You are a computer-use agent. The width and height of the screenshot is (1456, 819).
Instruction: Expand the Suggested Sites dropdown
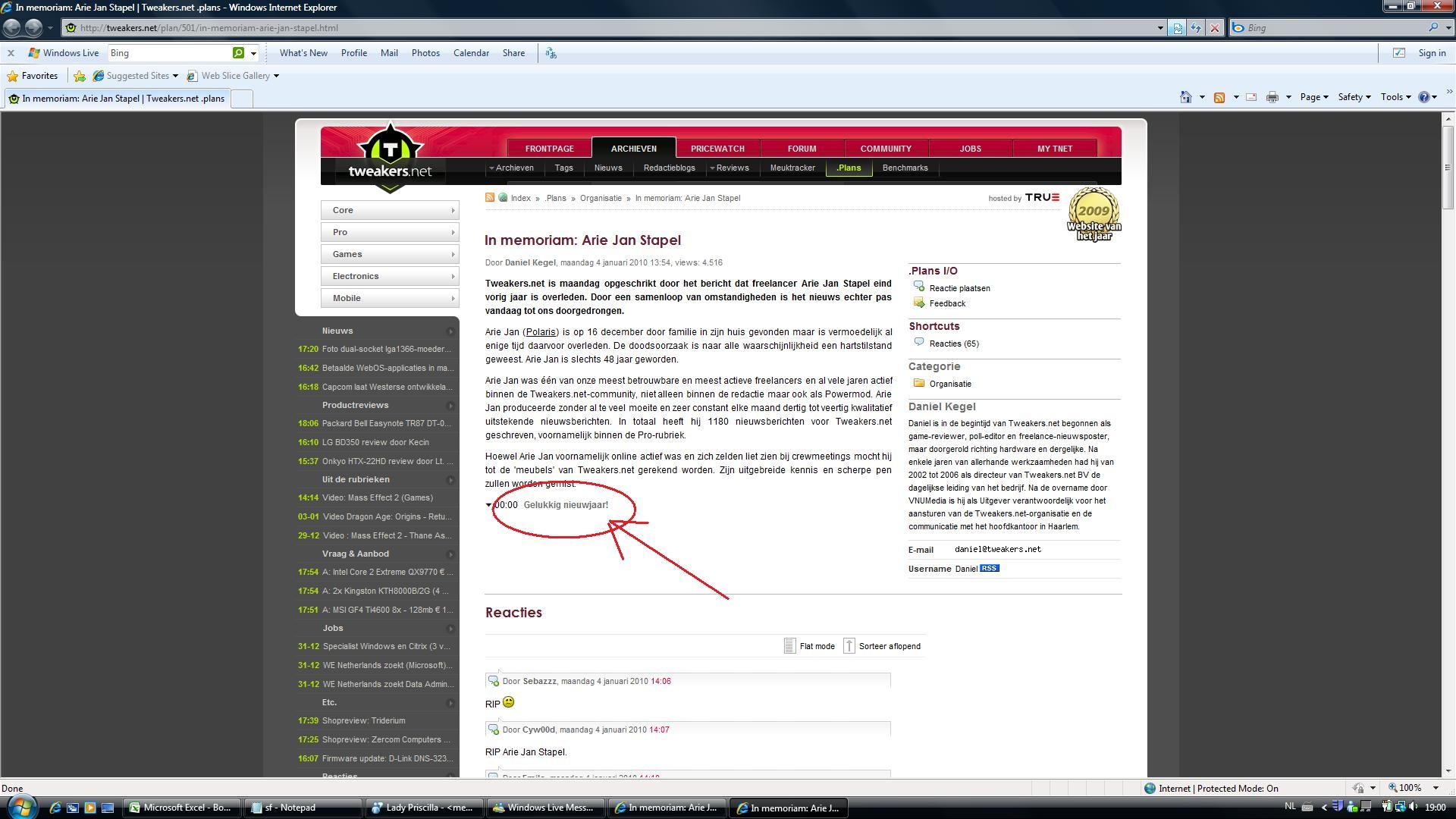175,76
